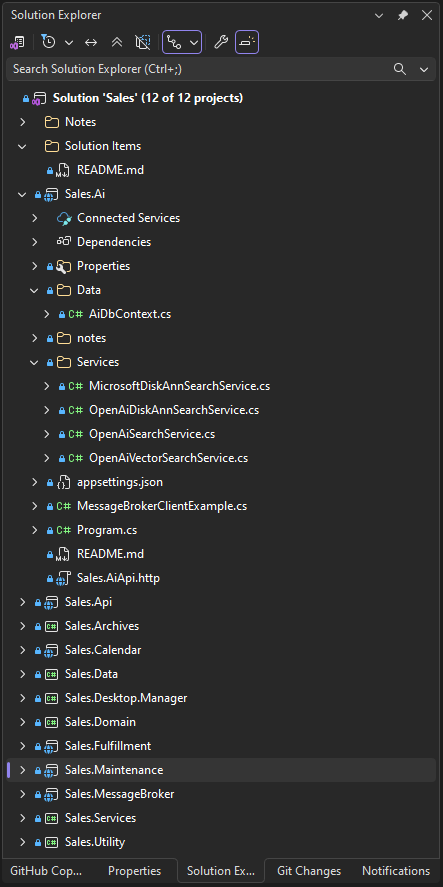
Task: Expand the Notes solution folder
Action: (23, 122)
